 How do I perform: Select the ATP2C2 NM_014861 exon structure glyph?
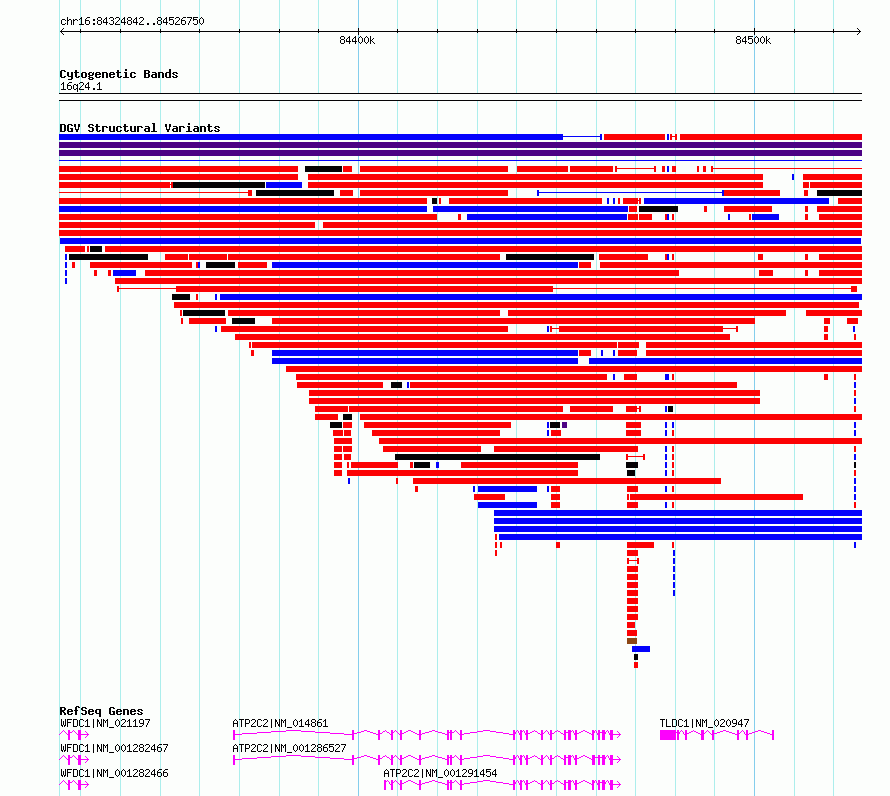coord(427,735)
